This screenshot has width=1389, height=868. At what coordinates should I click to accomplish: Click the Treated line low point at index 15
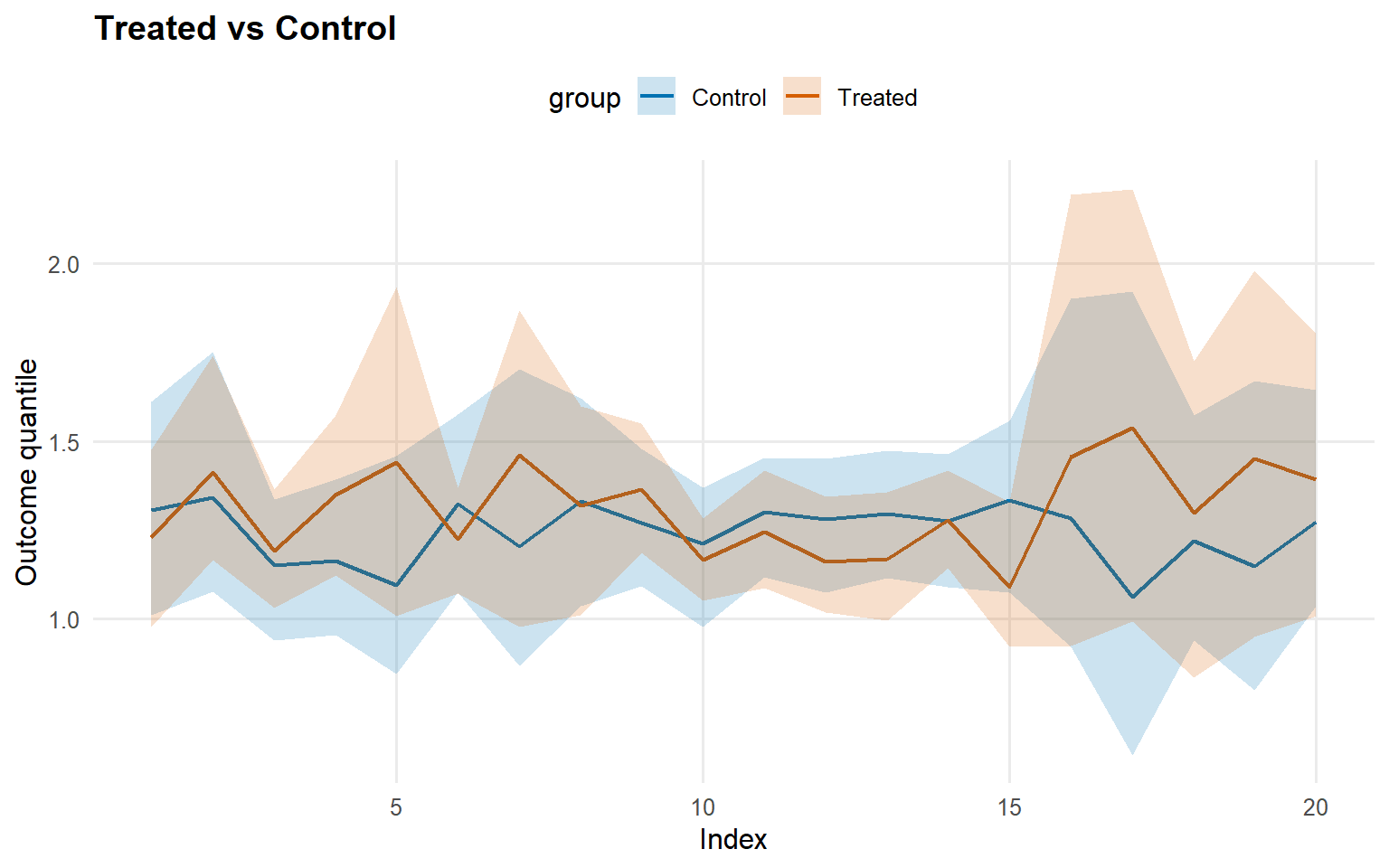pos(1009,588)
